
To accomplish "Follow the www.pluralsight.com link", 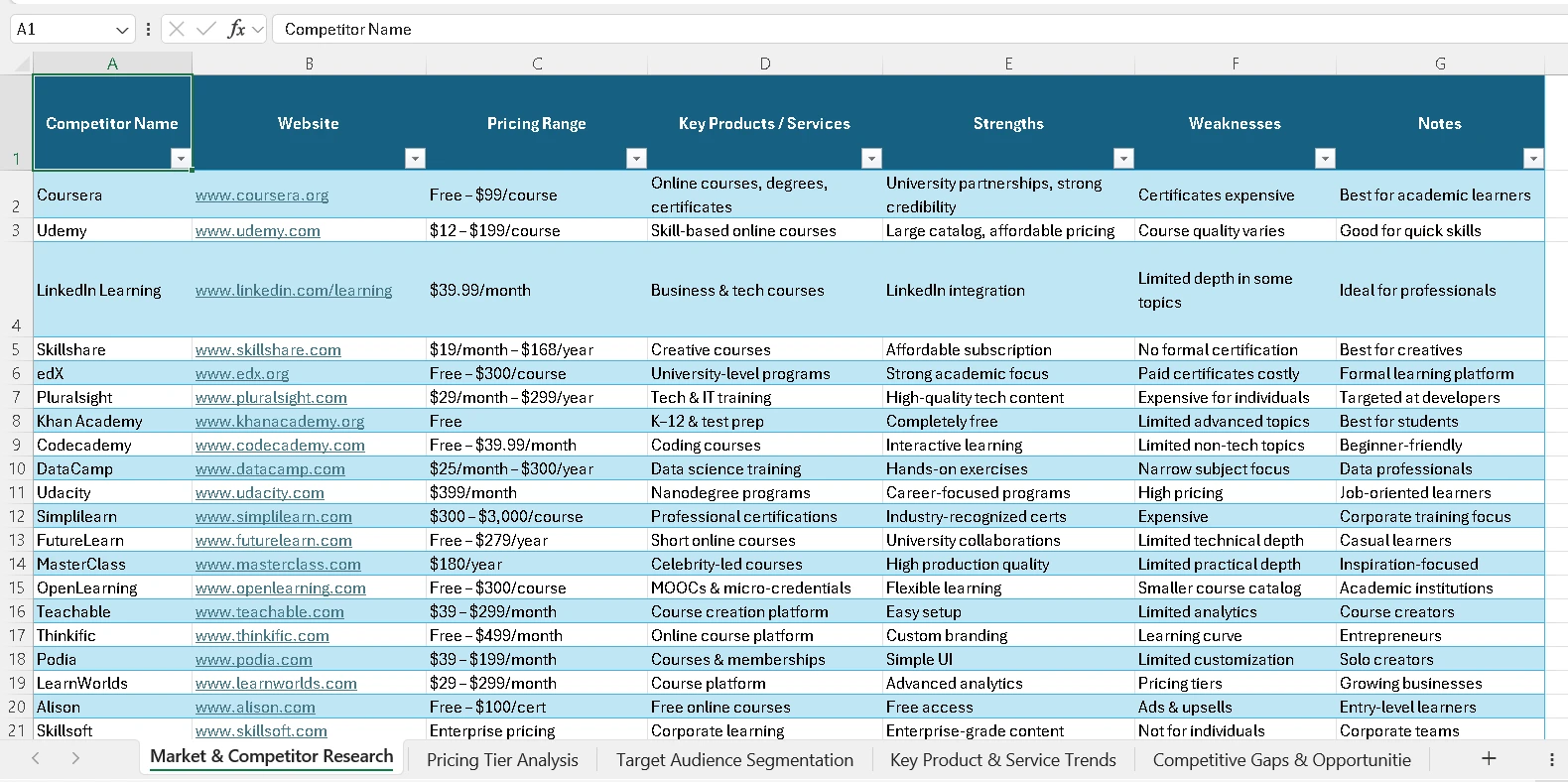I will [x=271, y=398].
